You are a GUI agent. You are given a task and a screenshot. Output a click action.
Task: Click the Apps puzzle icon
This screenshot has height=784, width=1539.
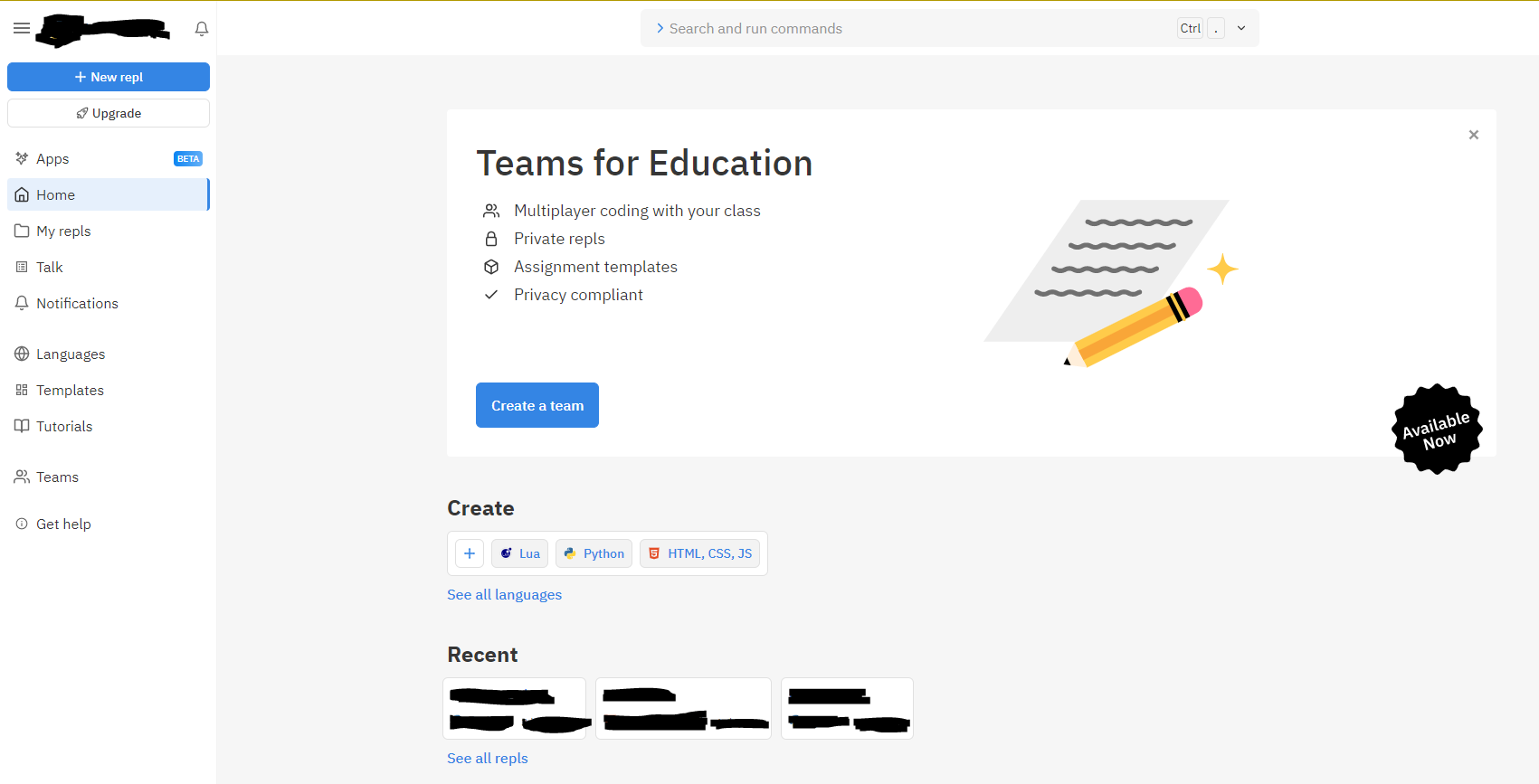pos(22,158)
